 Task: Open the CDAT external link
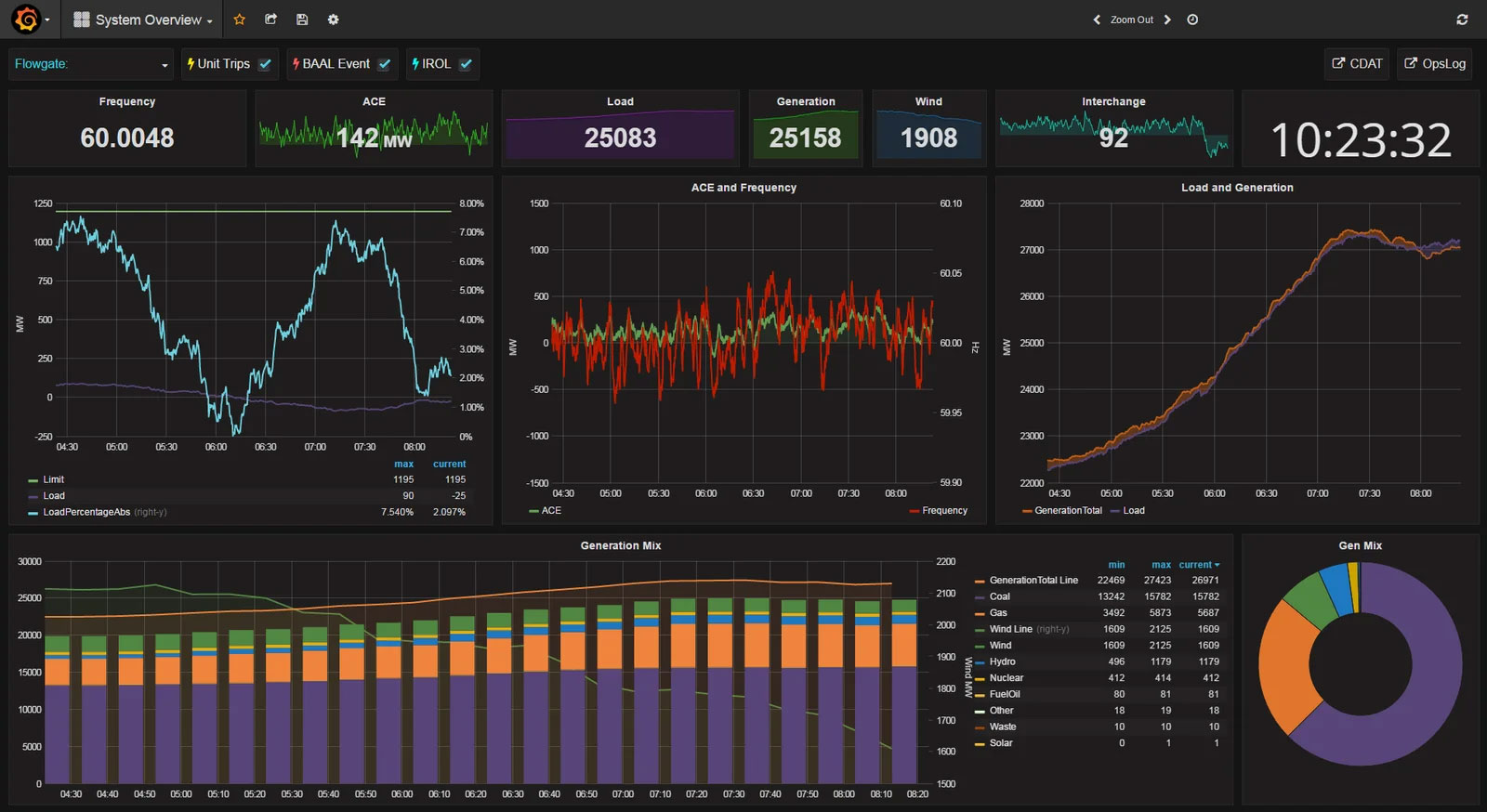tap(1357, 64)
